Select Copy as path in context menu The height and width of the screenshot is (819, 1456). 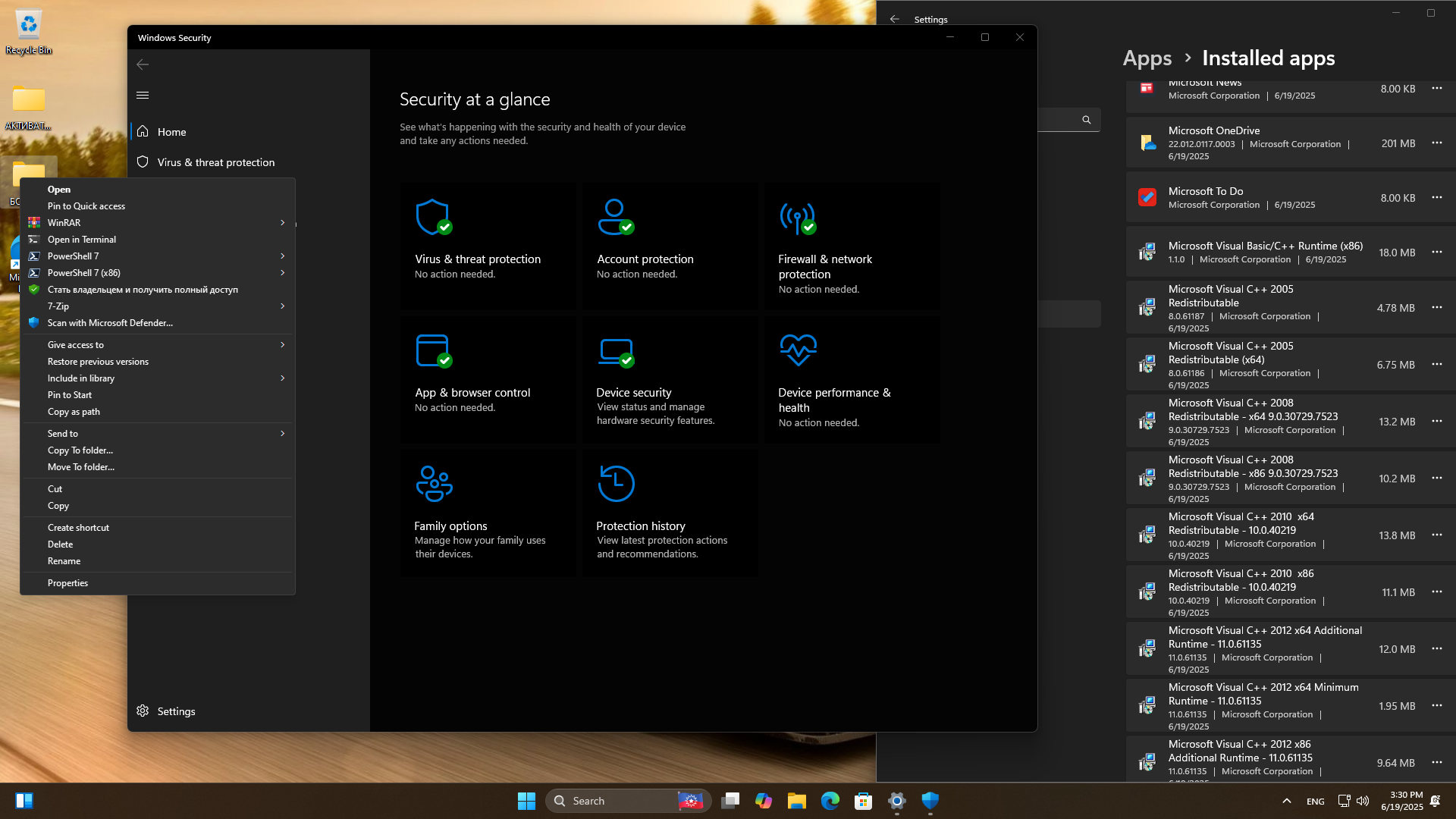[x=158, y=412]
